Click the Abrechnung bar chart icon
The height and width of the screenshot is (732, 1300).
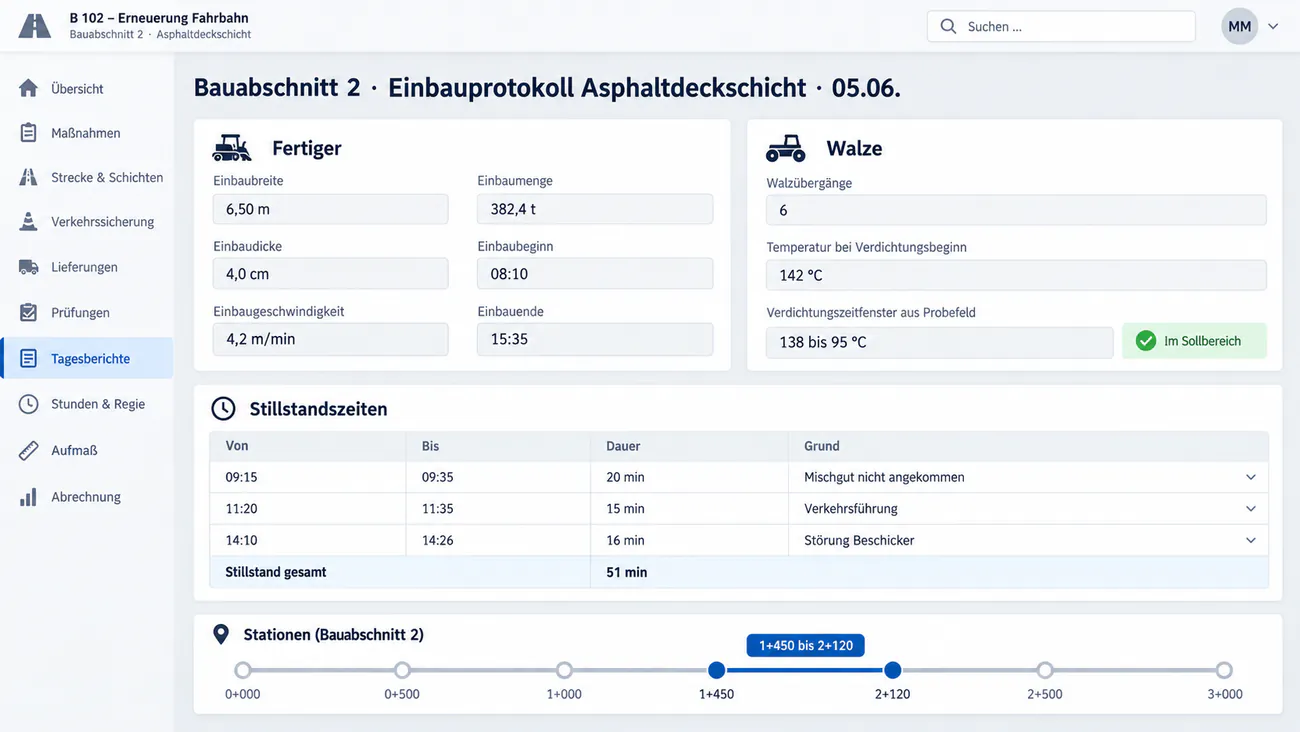(x=28, y=497)
